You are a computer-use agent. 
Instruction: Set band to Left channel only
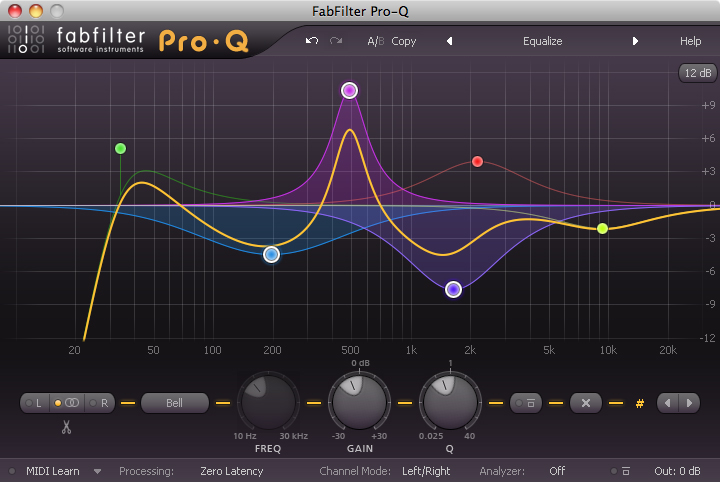tap(36, 403)
